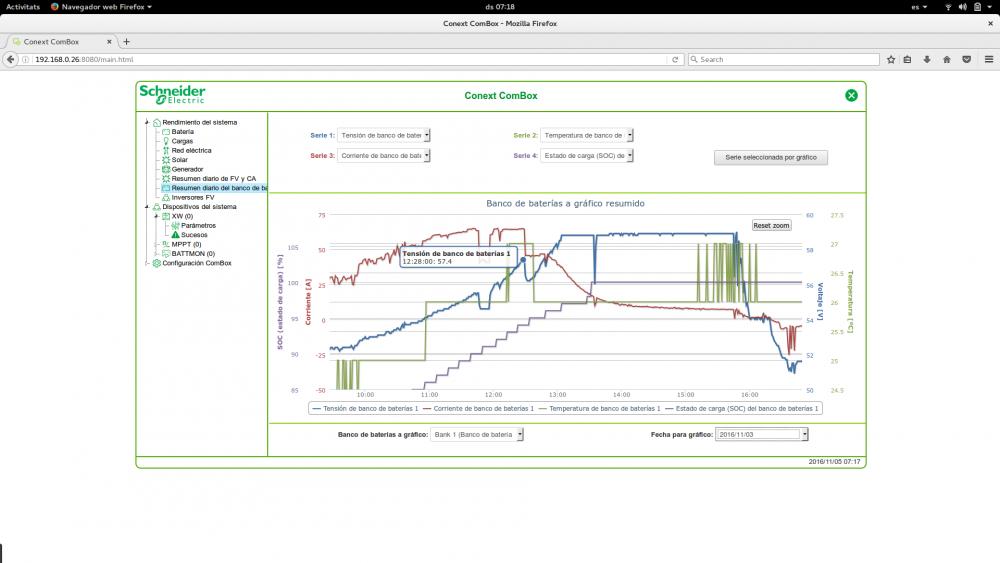Reload the page with the refresh icon
The height and width of the screenshot is (563, 1000).
tap(675, 59)
